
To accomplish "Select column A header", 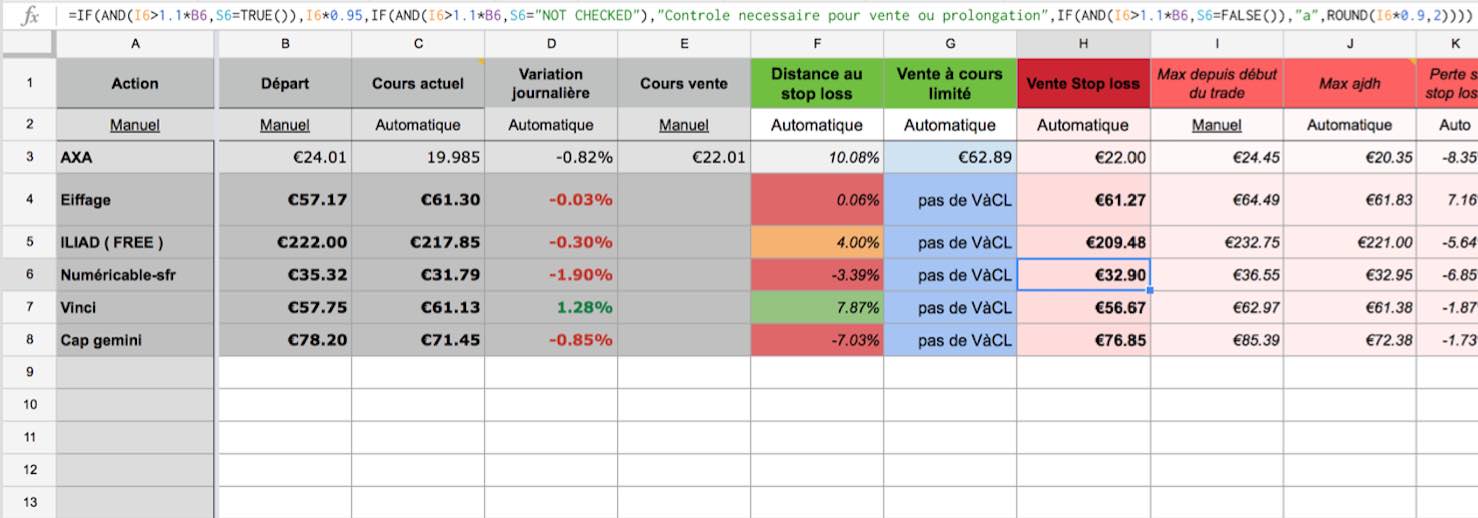I will (135, 43).
